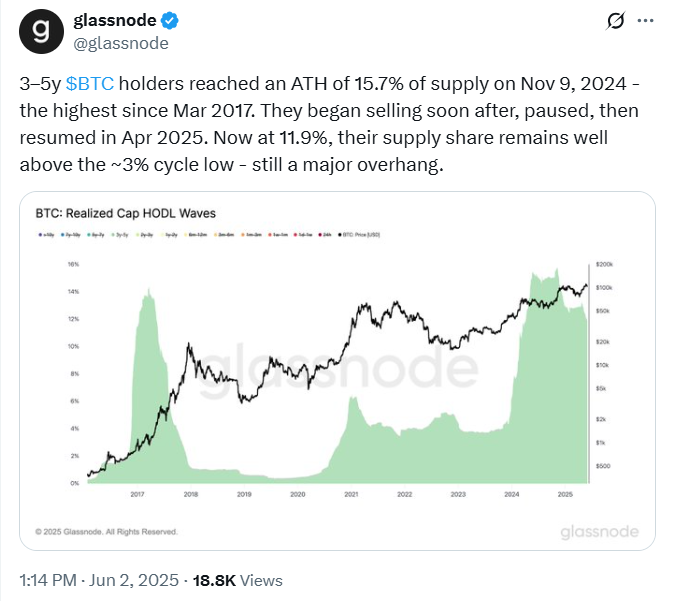Viewport: 673px width, 601px height.
Task: Click the BTC: Realized Cap HODL Waves title
Action: click(125, 213)
